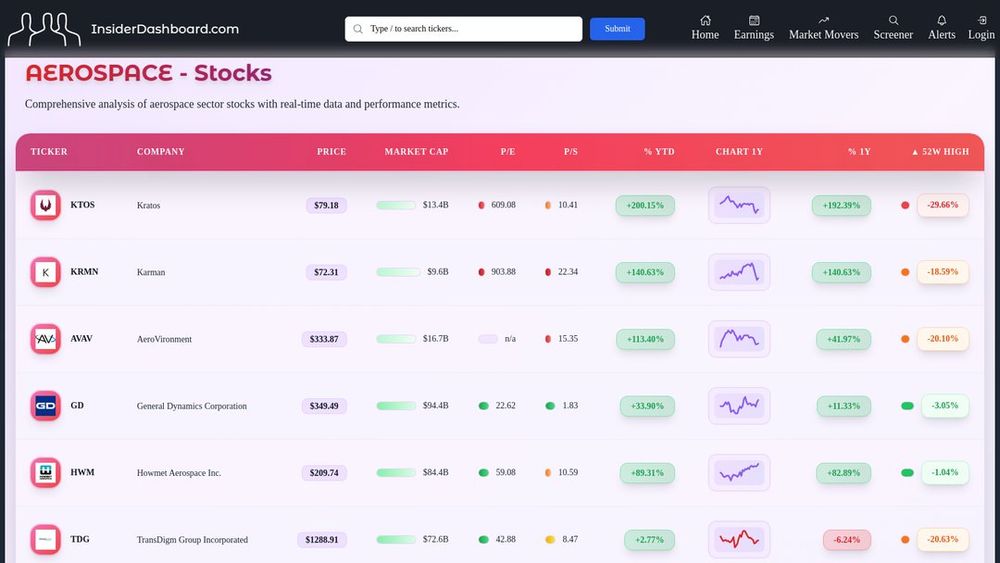Click the blue Submit button
This screenshot has width=1000, height=563.
coord(617,29)
